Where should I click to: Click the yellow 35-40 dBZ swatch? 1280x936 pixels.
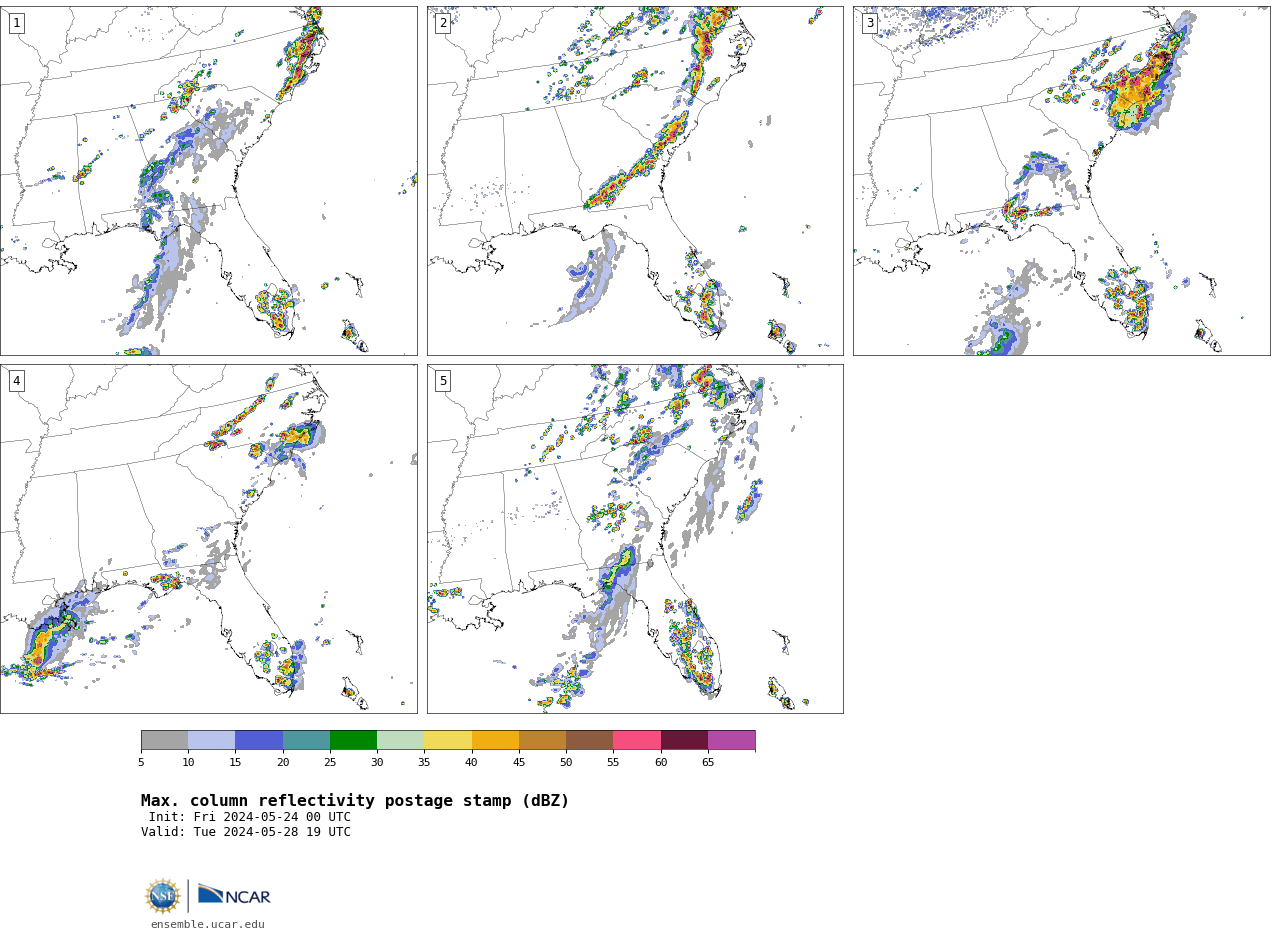pyautogui.click(x=448, y=740)
